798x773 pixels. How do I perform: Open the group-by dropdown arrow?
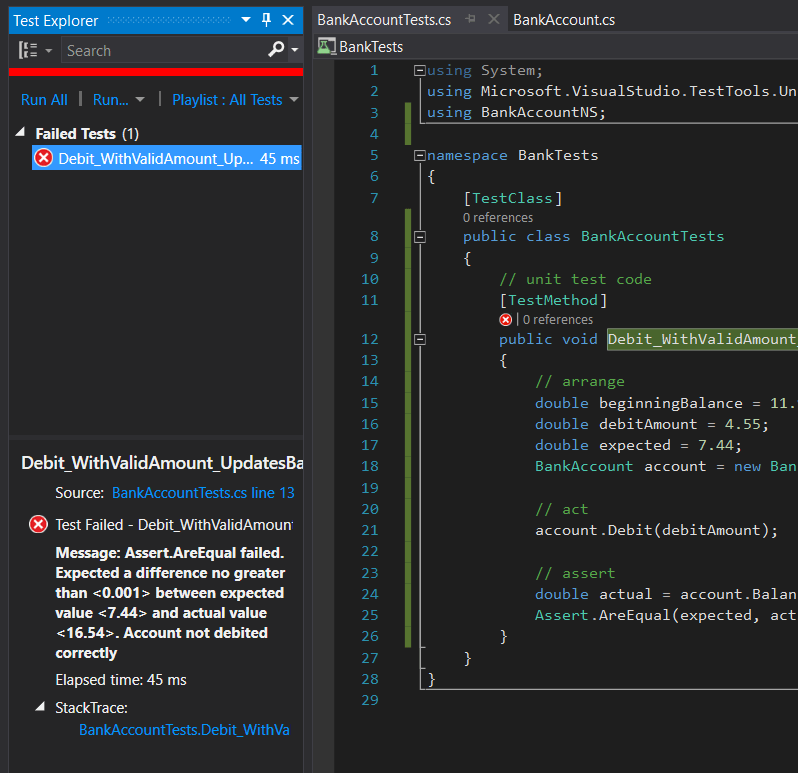(49, 50)
